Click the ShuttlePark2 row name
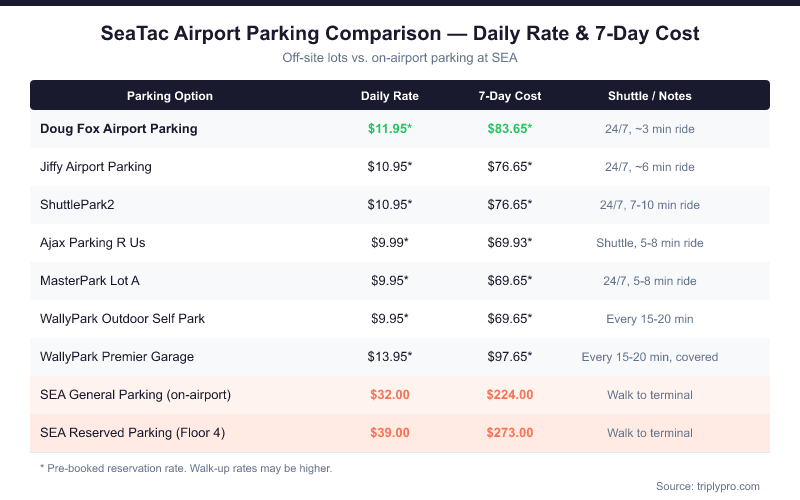This screenshot has width=800, height=500. [78, 204]
